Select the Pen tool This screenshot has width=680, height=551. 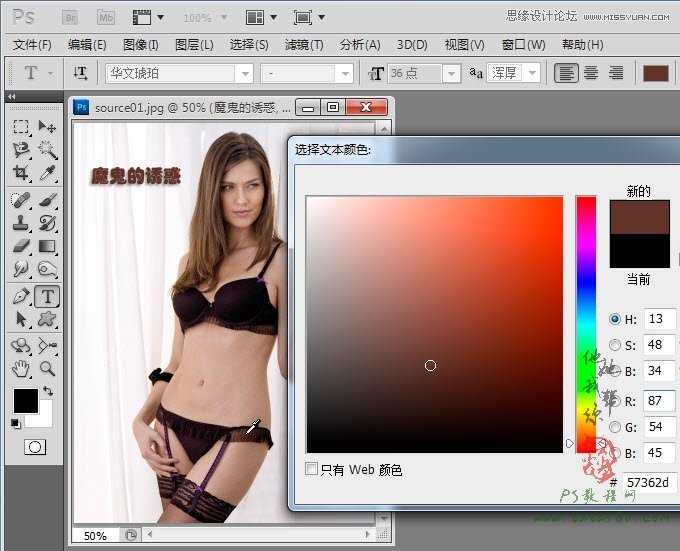click(x=21, y=296)
